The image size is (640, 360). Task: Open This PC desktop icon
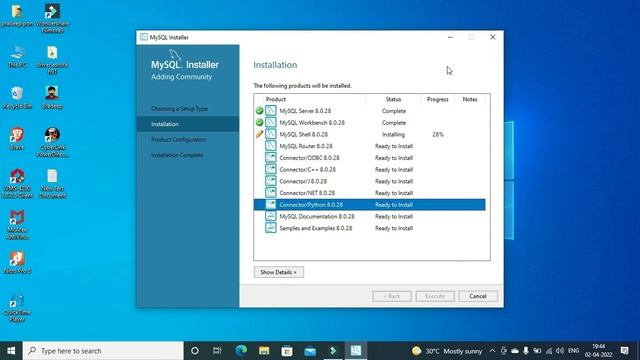[x=17, y=57]
